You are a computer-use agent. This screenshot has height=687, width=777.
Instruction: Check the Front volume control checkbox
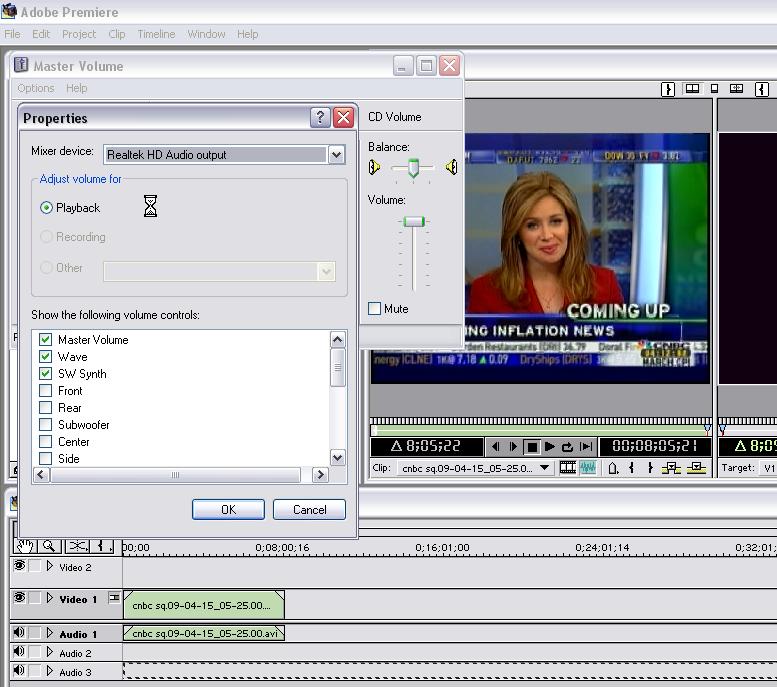46,391
